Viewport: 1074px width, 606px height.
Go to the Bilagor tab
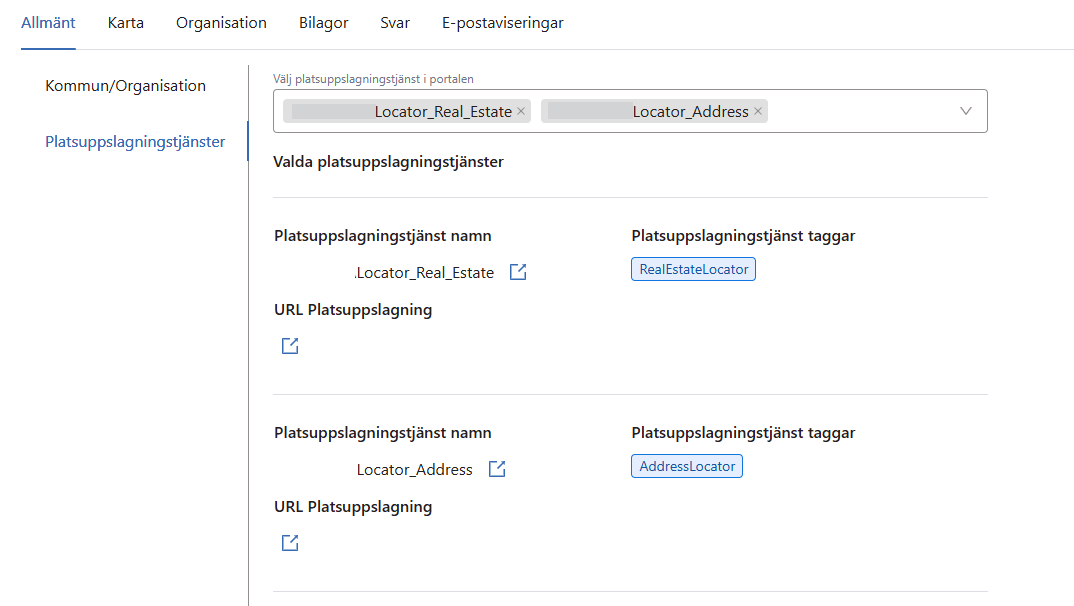pyautogui.click(x=323, y=23)
